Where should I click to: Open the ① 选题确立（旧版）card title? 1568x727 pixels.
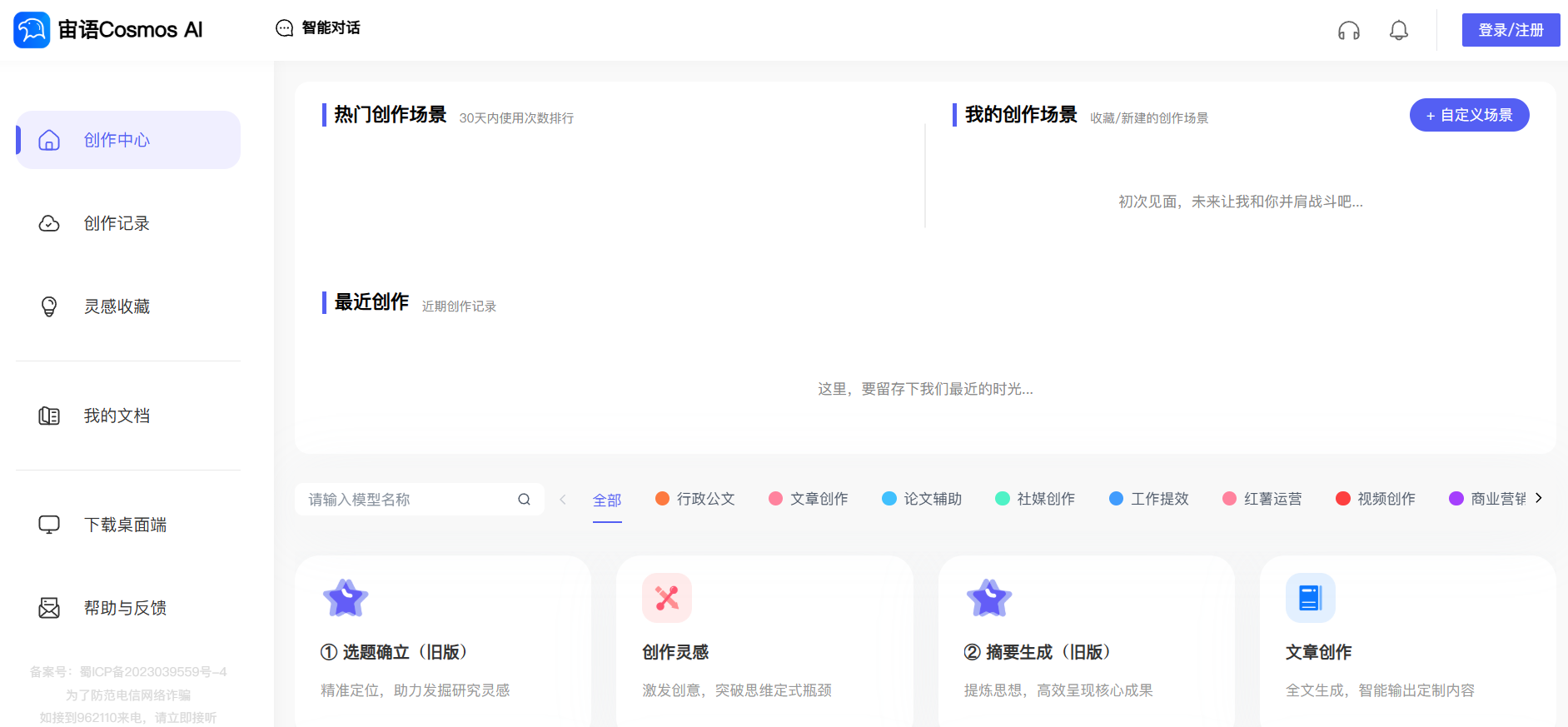[394, 652]
